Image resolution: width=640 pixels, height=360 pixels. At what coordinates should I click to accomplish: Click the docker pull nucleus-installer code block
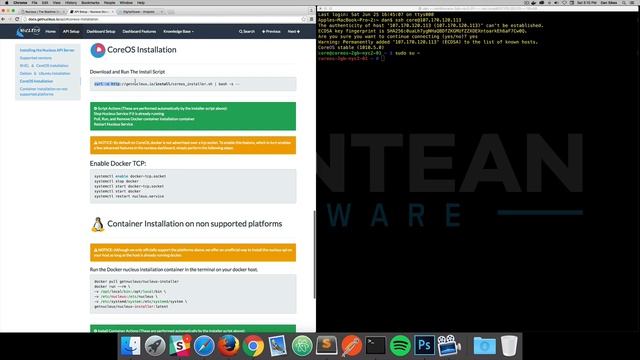(193, 294)
